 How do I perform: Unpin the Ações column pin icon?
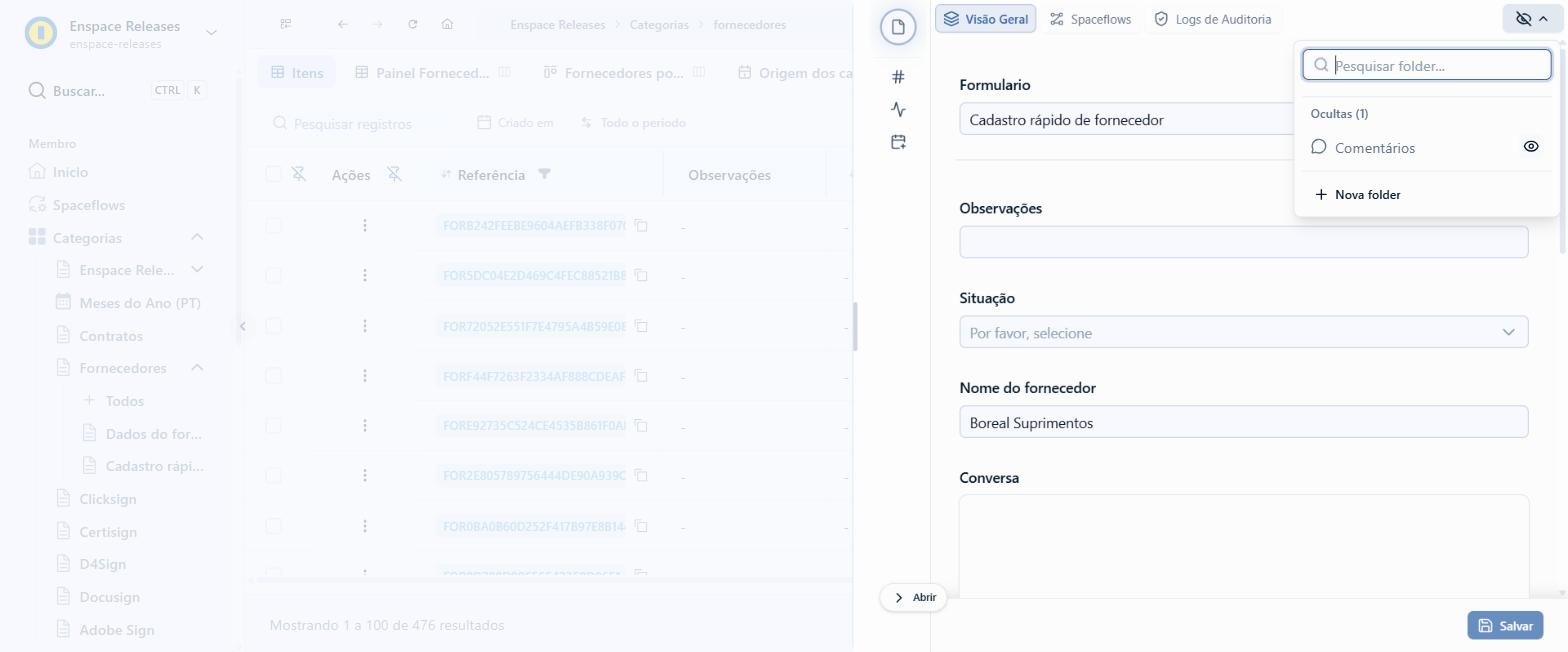click(394, 174)
